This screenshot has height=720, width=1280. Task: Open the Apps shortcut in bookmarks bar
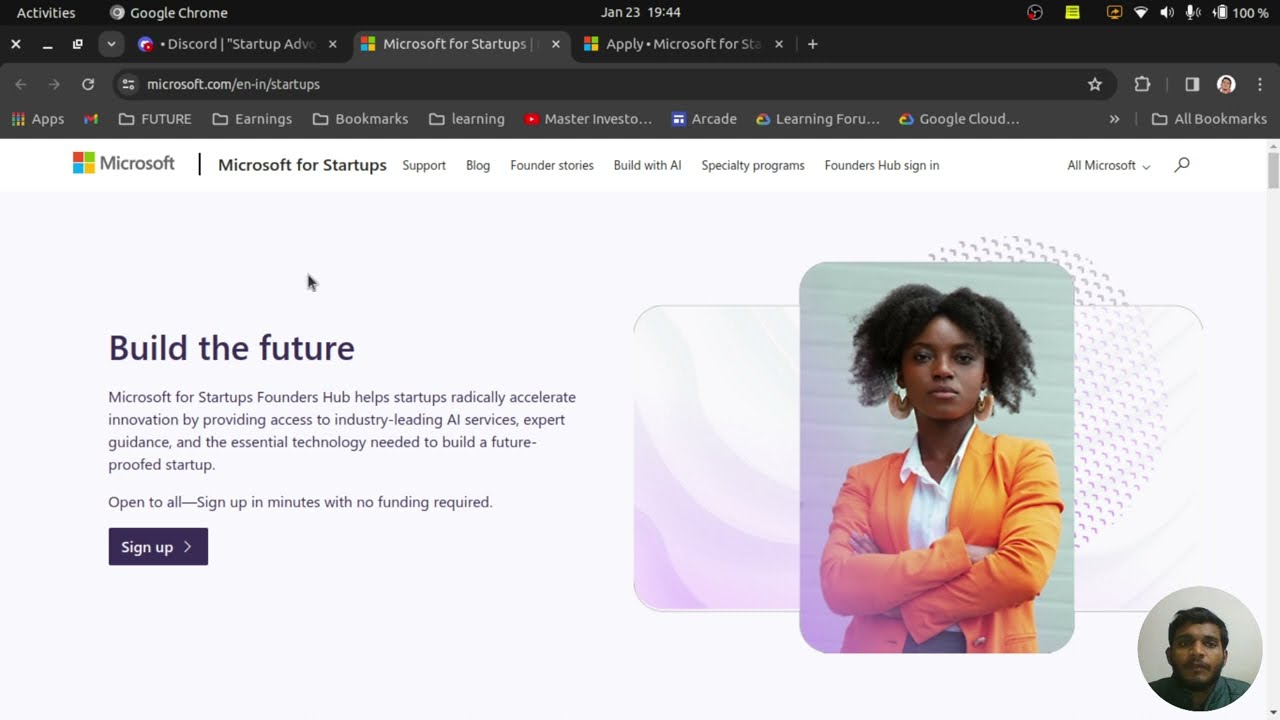pos(38,119)
